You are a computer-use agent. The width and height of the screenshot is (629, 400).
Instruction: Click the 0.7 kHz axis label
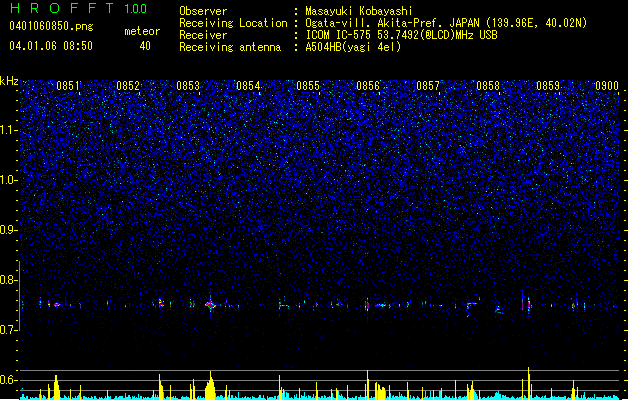[9, 330]
